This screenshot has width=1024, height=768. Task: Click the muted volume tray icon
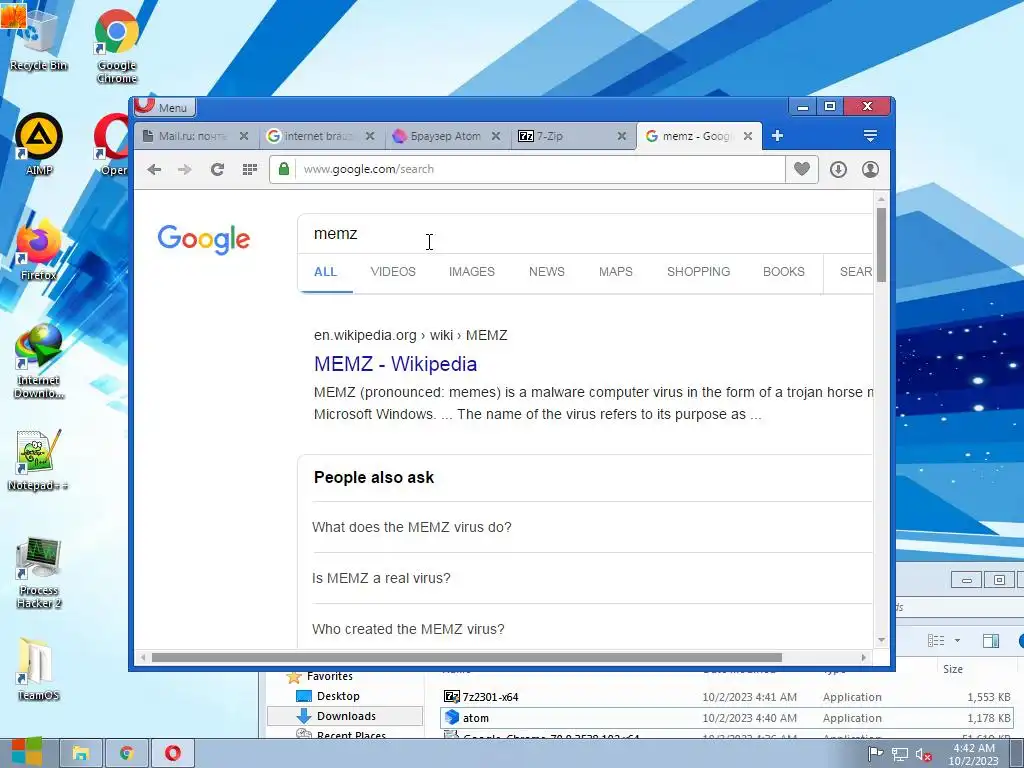[923, 755]
